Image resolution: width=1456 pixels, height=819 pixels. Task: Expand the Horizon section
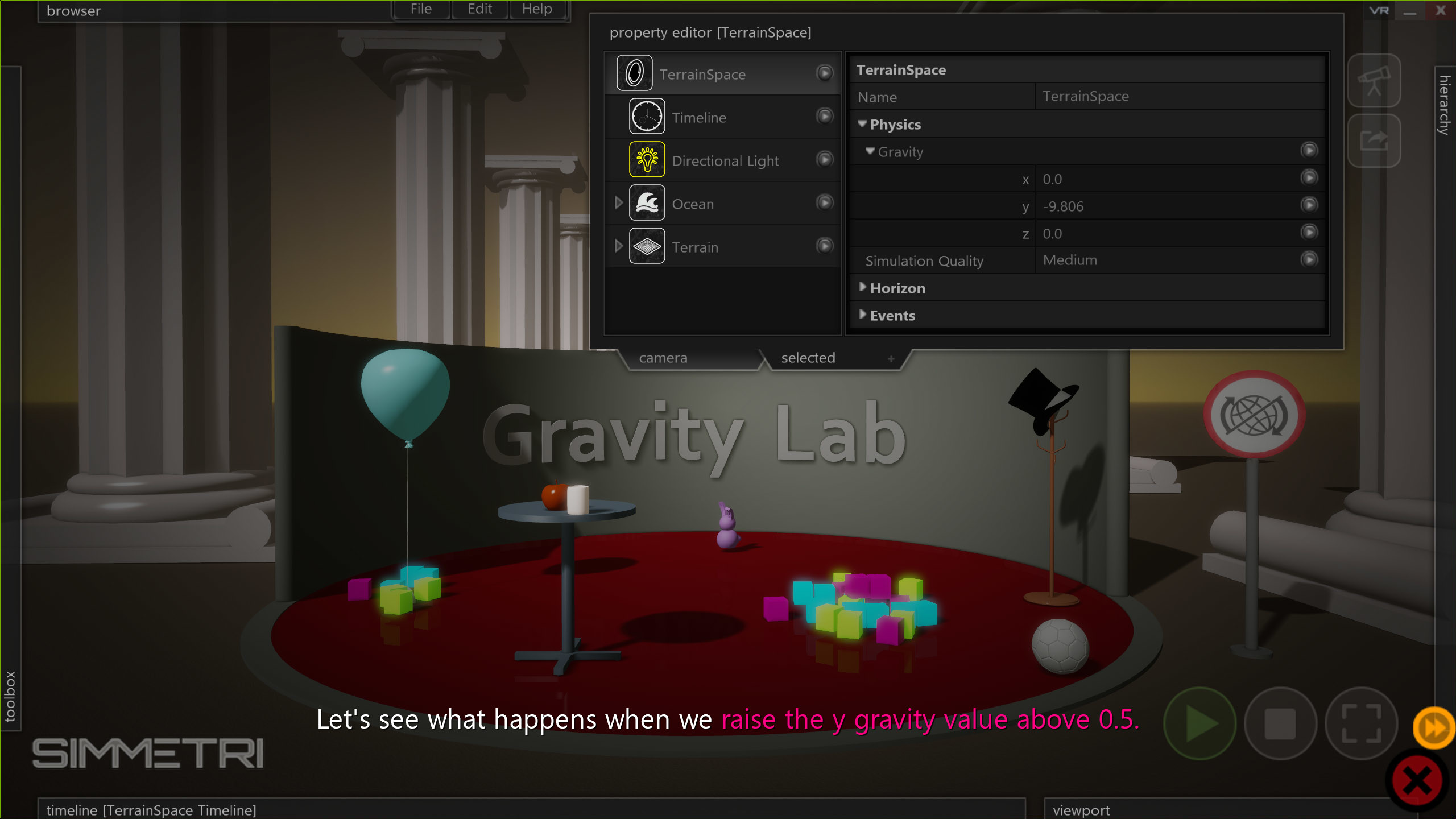click(863, 288)
